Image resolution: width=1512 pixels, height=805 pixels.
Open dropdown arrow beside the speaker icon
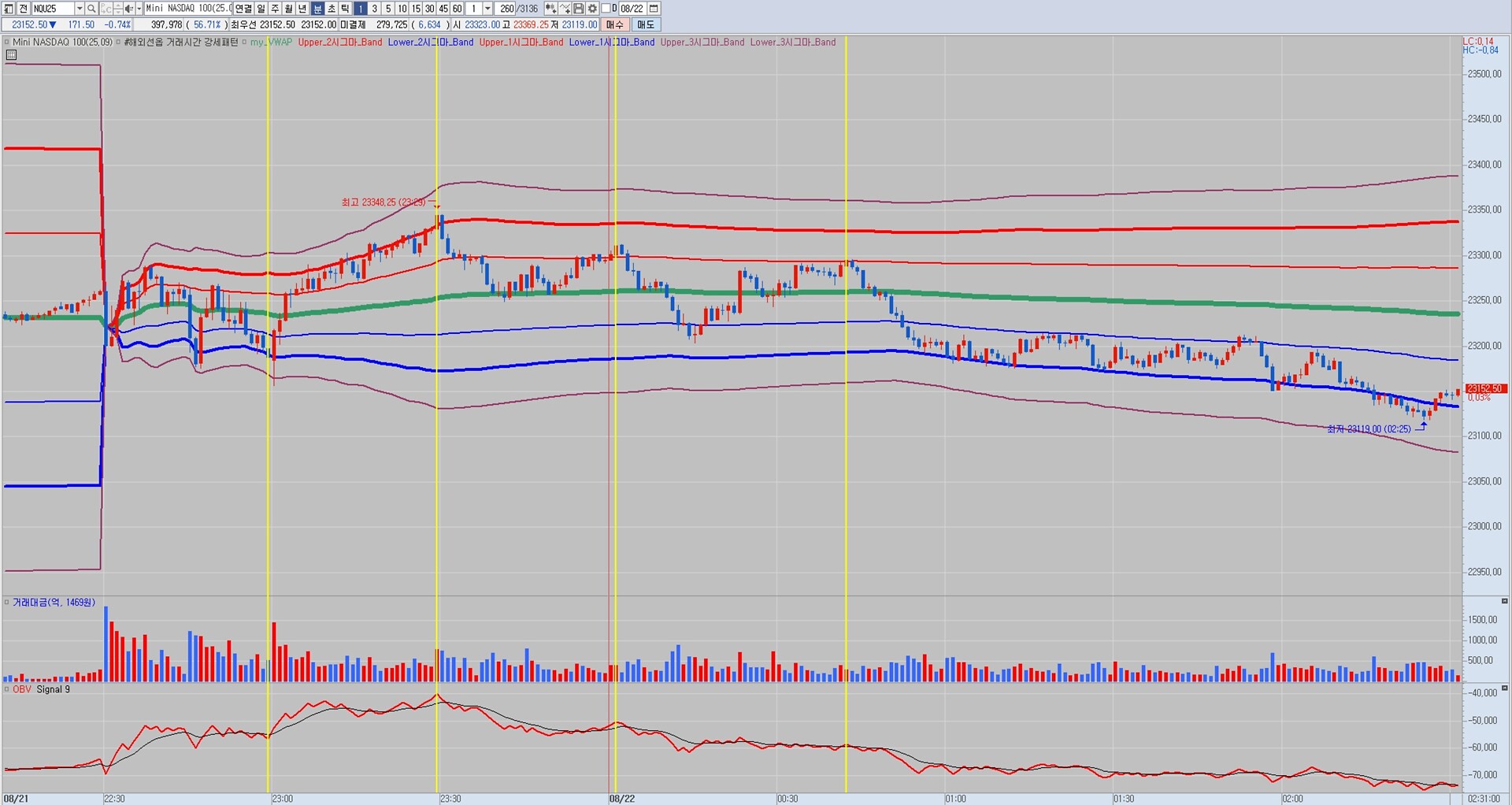click(139, 9)
